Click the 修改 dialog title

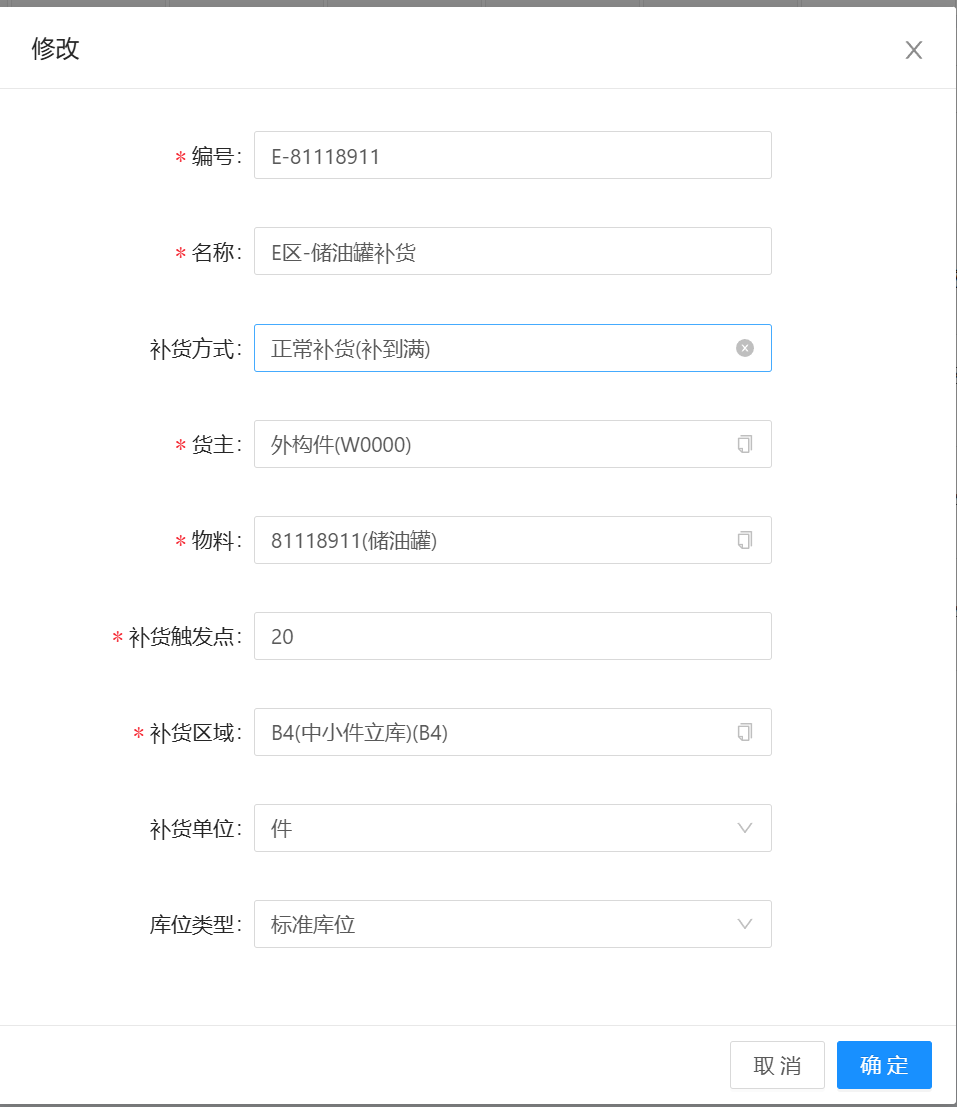point(56,49)
